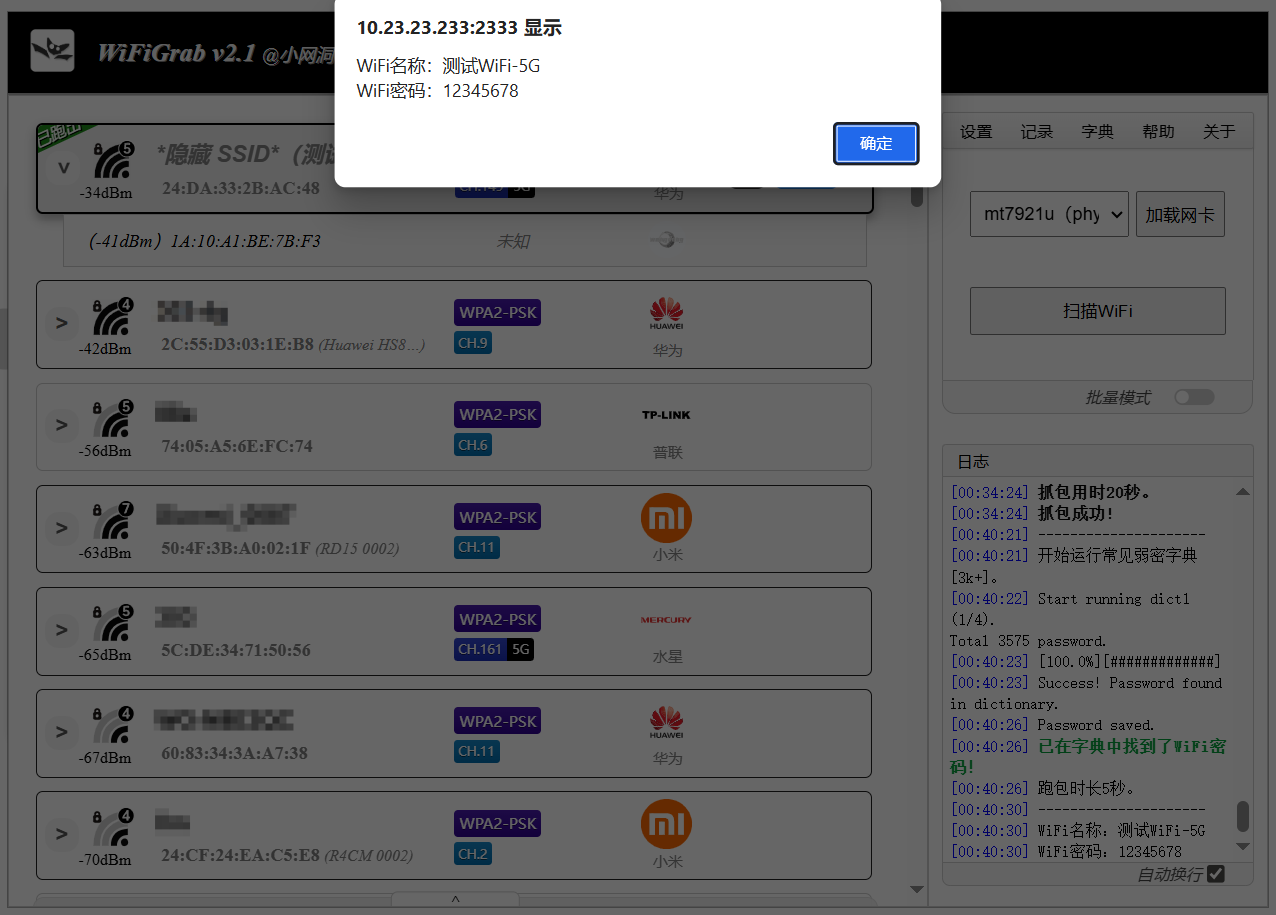Click the WPA2-PSK badge for 24:CF:24:EA:C5:E8
Viewport: 1276px width, 915px height.
(x=497, y=824)
